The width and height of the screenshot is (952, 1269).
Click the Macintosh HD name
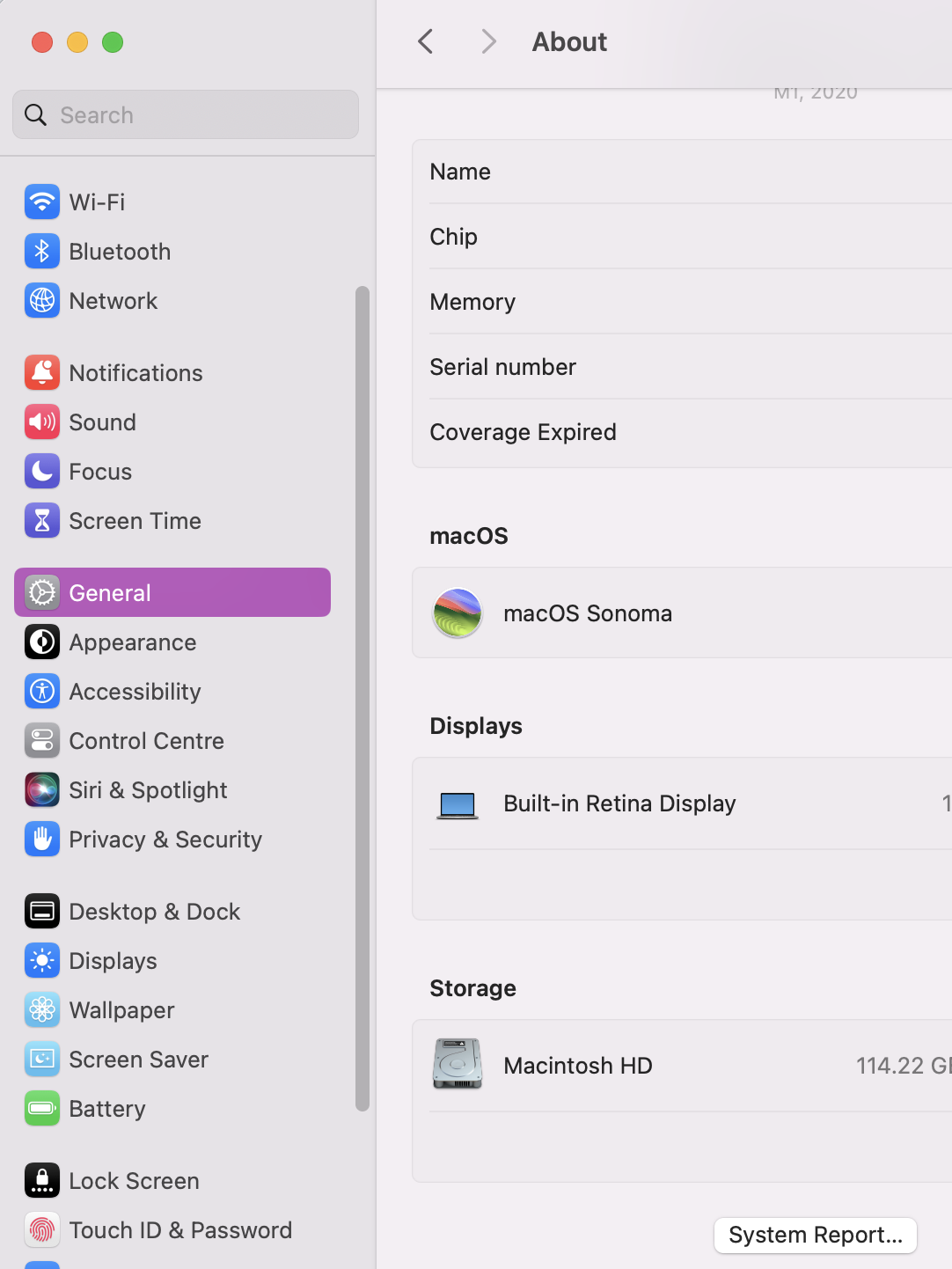tap(578, 1066)
